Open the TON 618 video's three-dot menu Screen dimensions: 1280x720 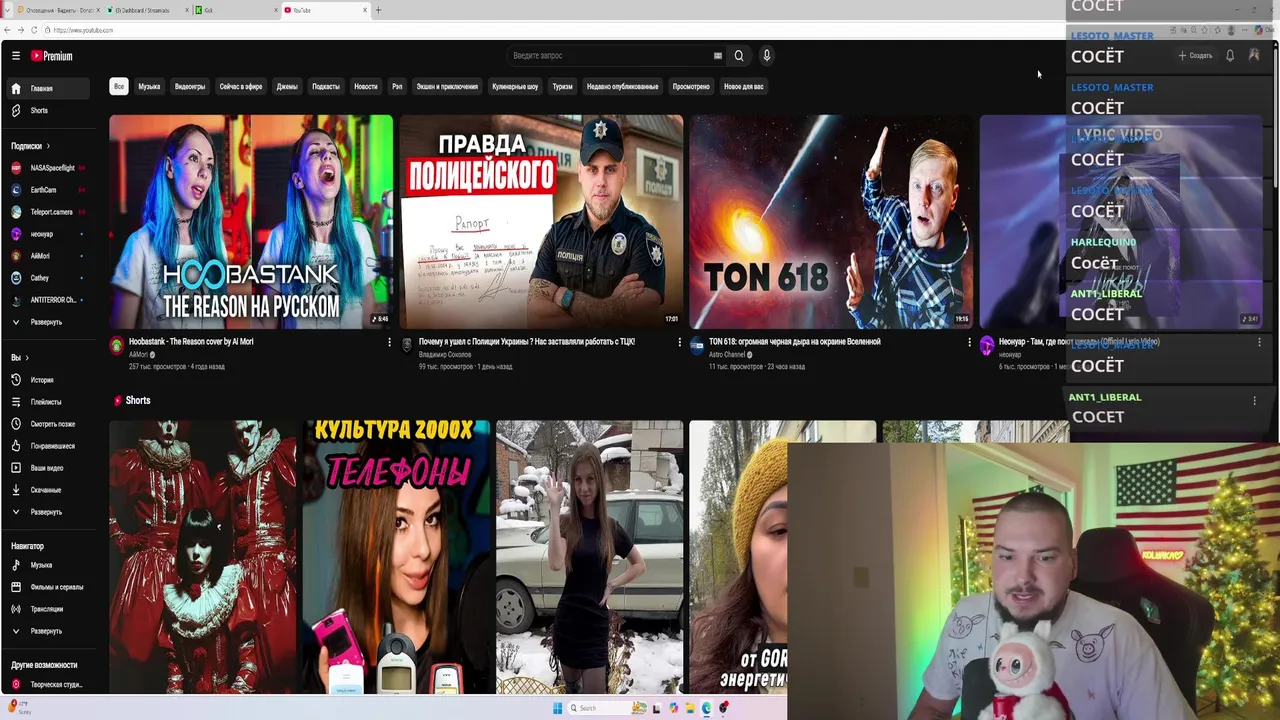[969, 342]
